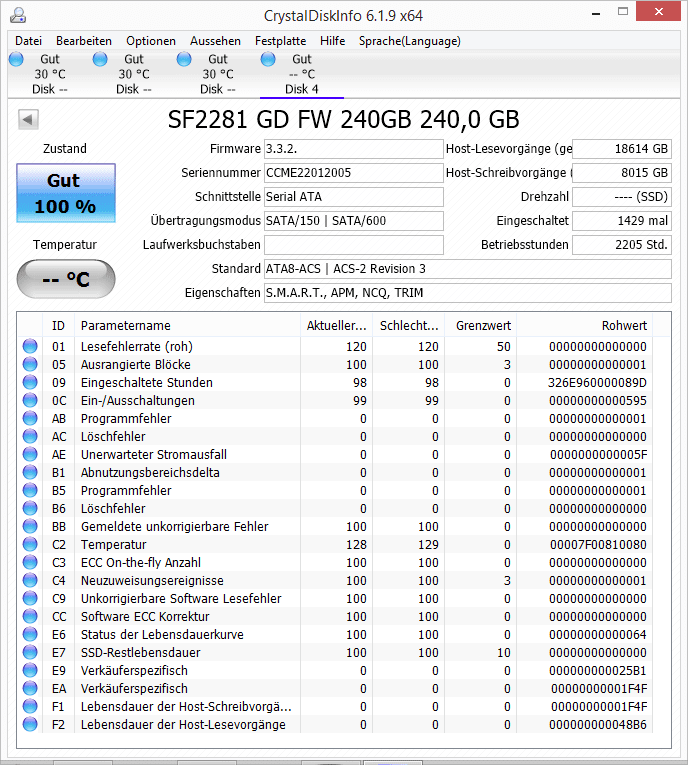Click status orb for Gemeldete unkorrigierbare Fehler
Image resolution: width=688 pixels, height=765 pixels.
click(30, 526)
